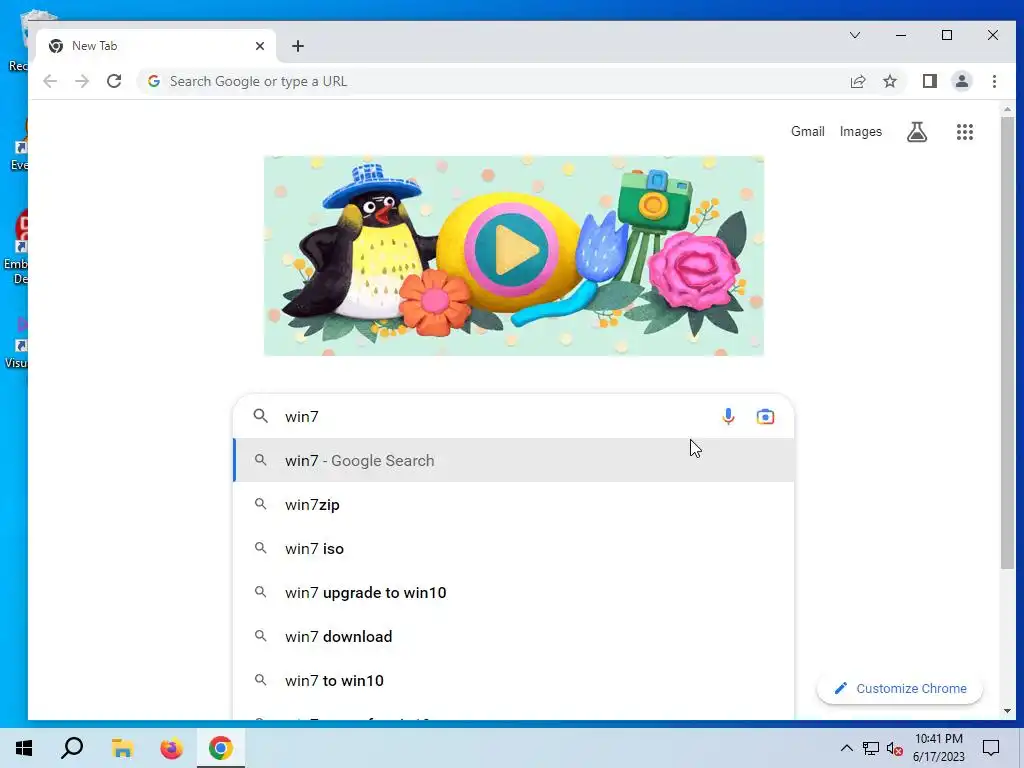This screenshot has height=768, width=1024.
Task: Click the share page icon in the address bar
Action: [857, 81]
